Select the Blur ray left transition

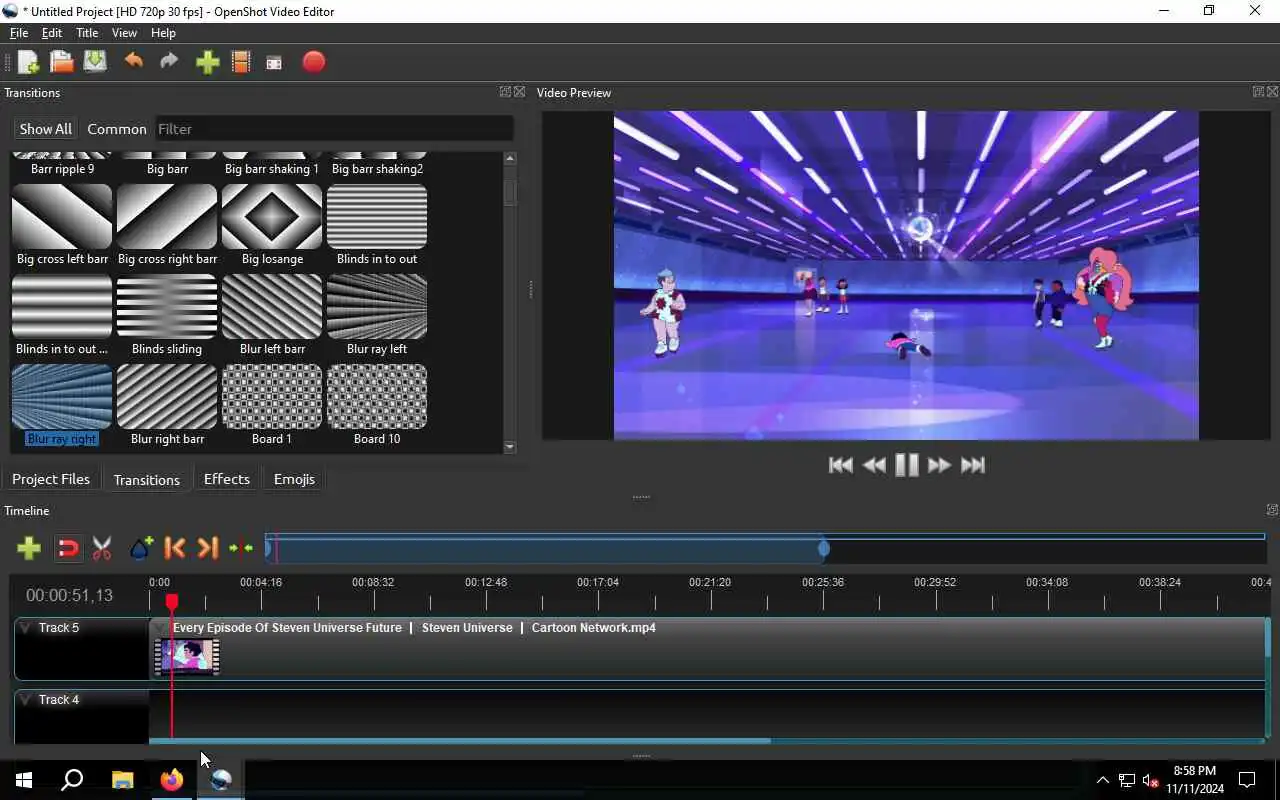coord(377,315)
